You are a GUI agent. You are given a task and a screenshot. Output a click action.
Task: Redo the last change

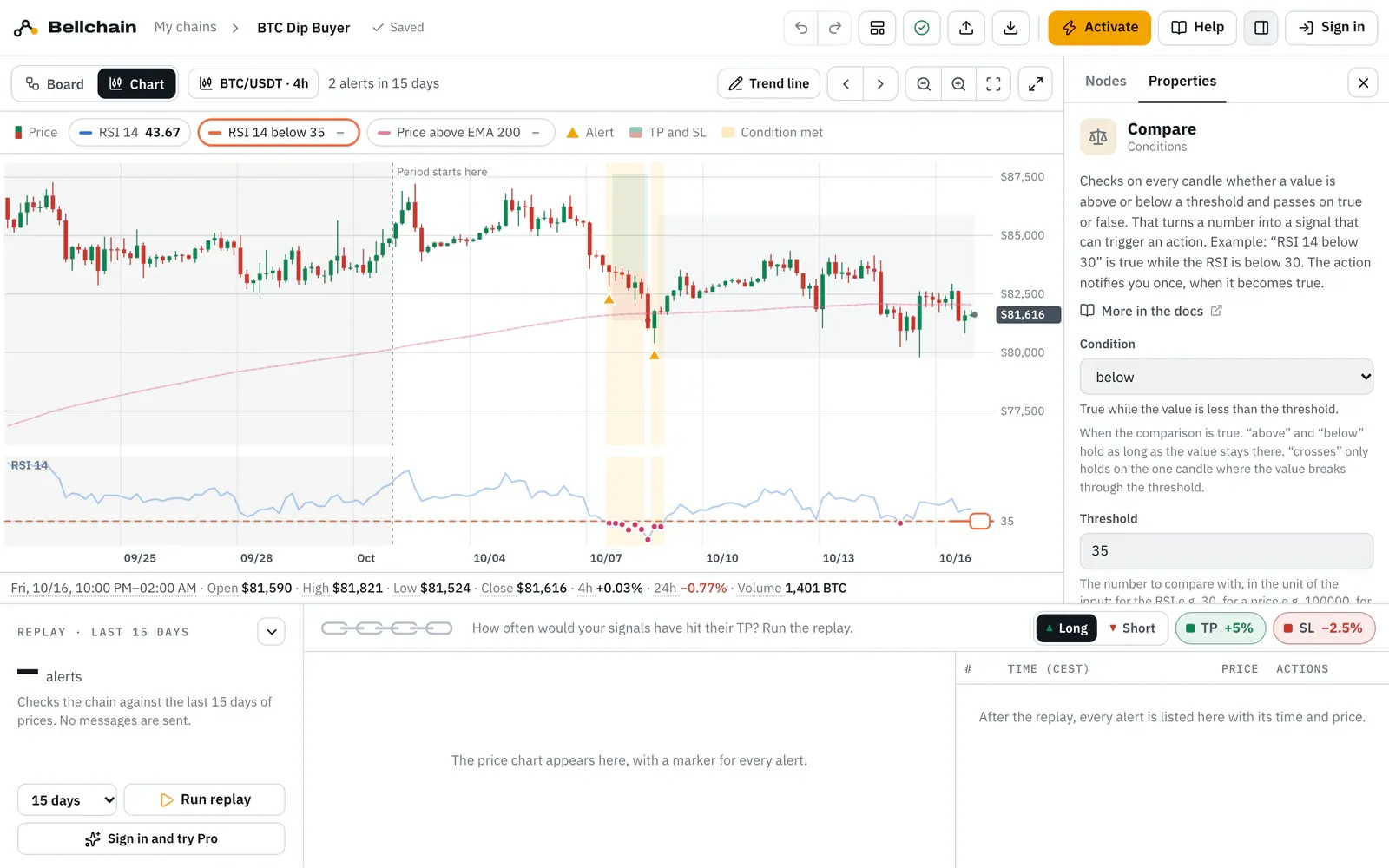pyautogui.click(x=834, y=28)
